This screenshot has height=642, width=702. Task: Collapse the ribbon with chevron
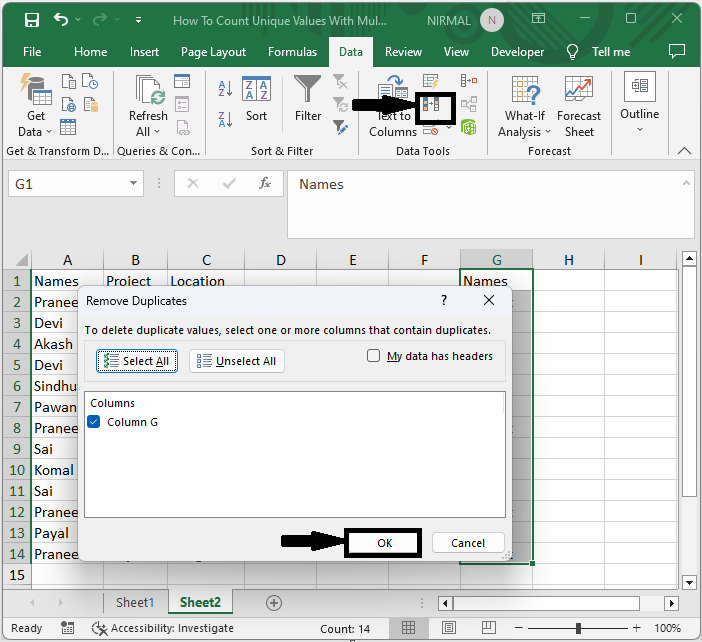click(684, 151)
